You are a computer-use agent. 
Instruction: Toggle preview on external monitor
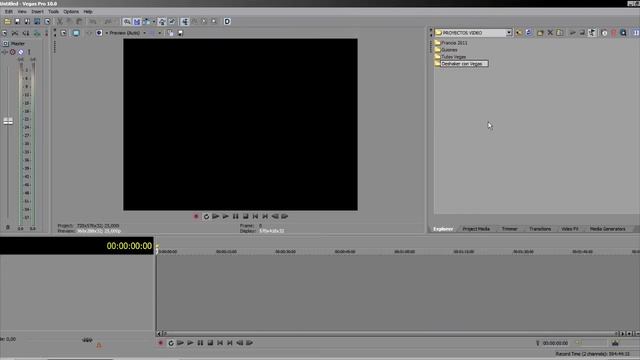tap(76, 33)
